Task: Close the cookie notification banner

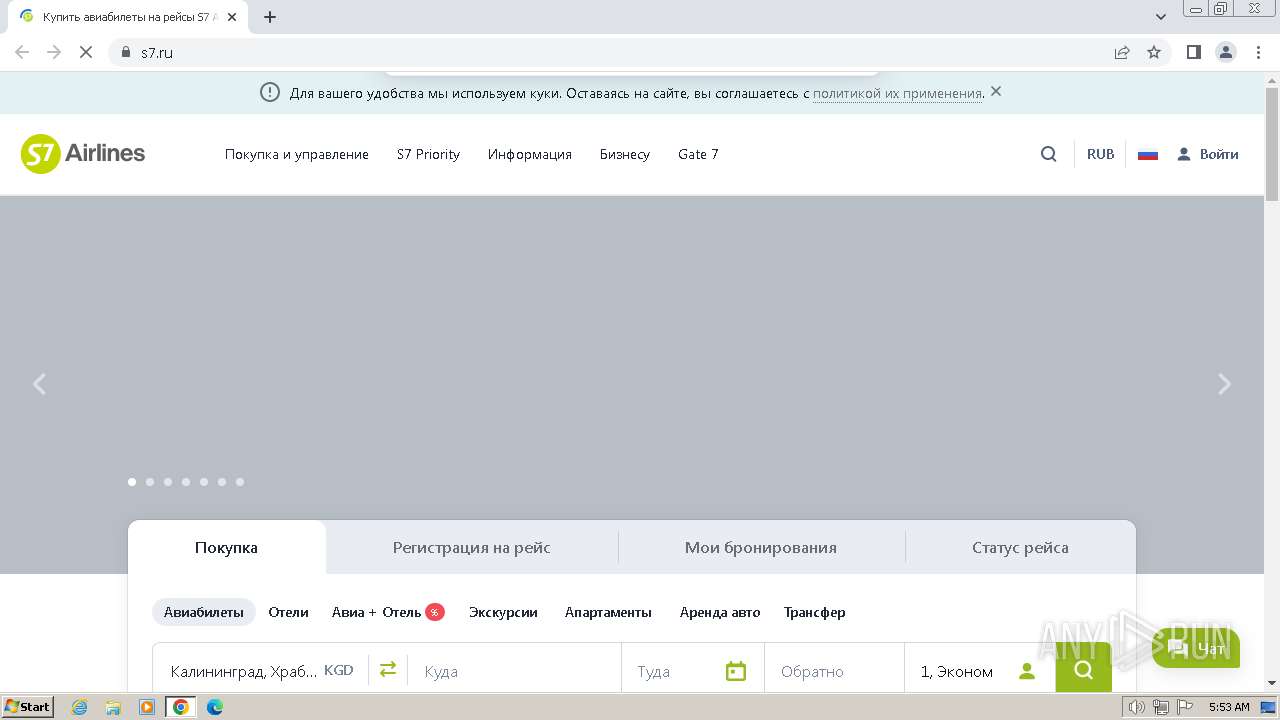Action: pyautogui.click(x=996, y=92)
